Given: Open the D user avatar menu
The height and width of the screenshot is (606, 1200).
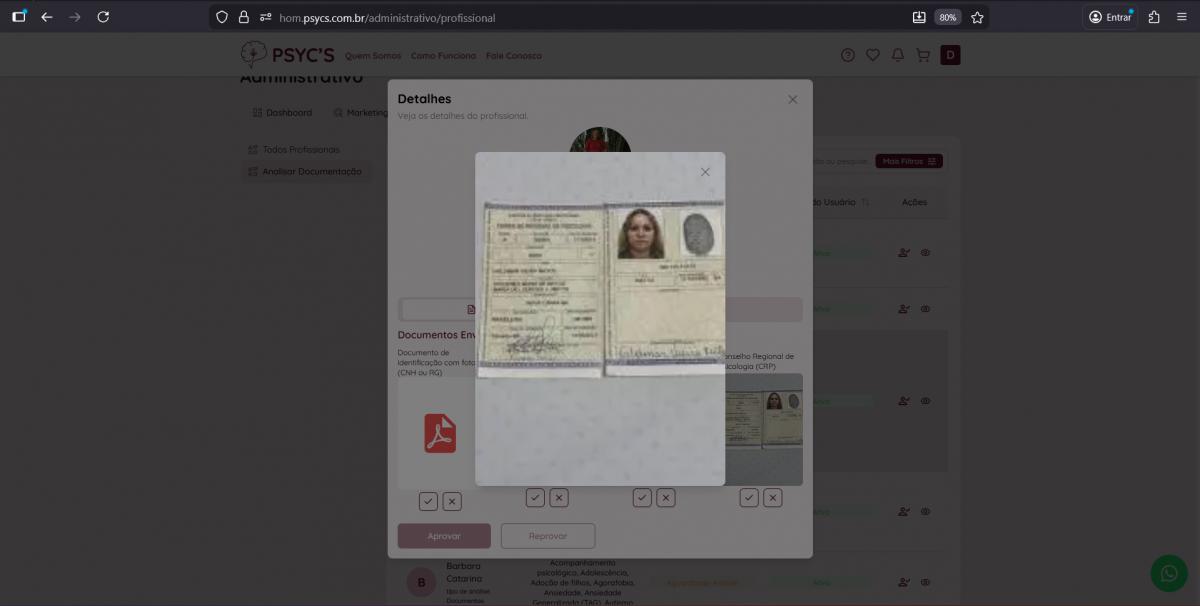Looking at the screenshot, I should click(x=950, y=55).
